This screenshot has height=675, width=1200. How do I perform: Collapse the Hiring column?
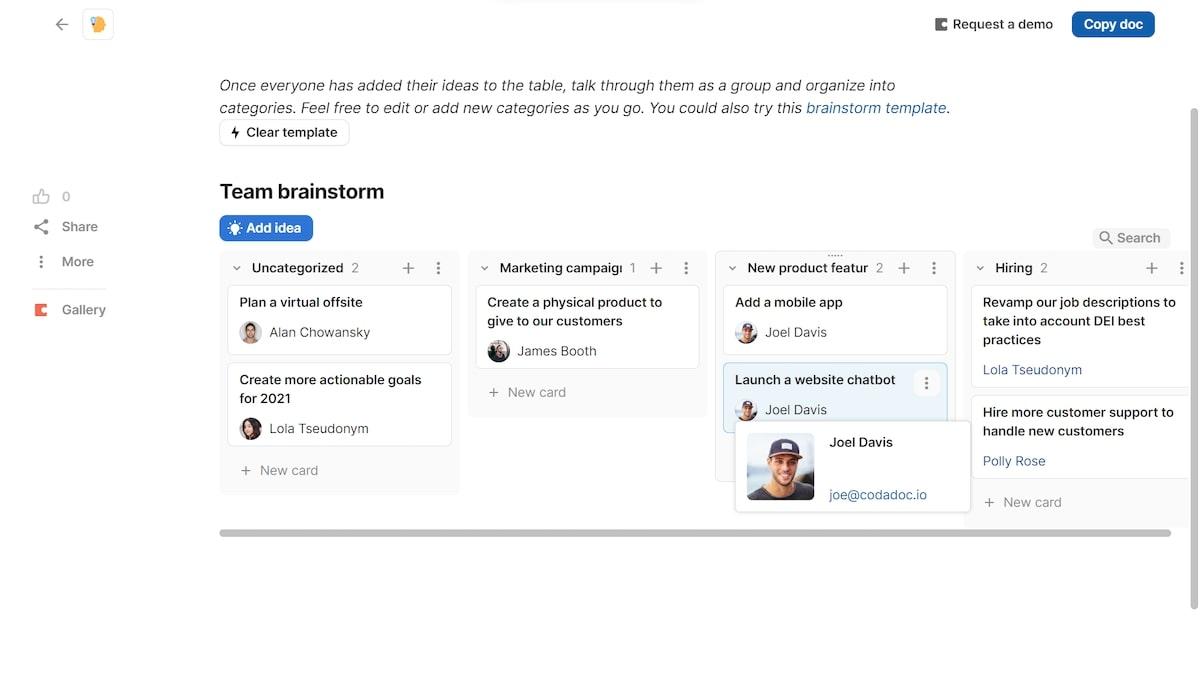[980, 268]
